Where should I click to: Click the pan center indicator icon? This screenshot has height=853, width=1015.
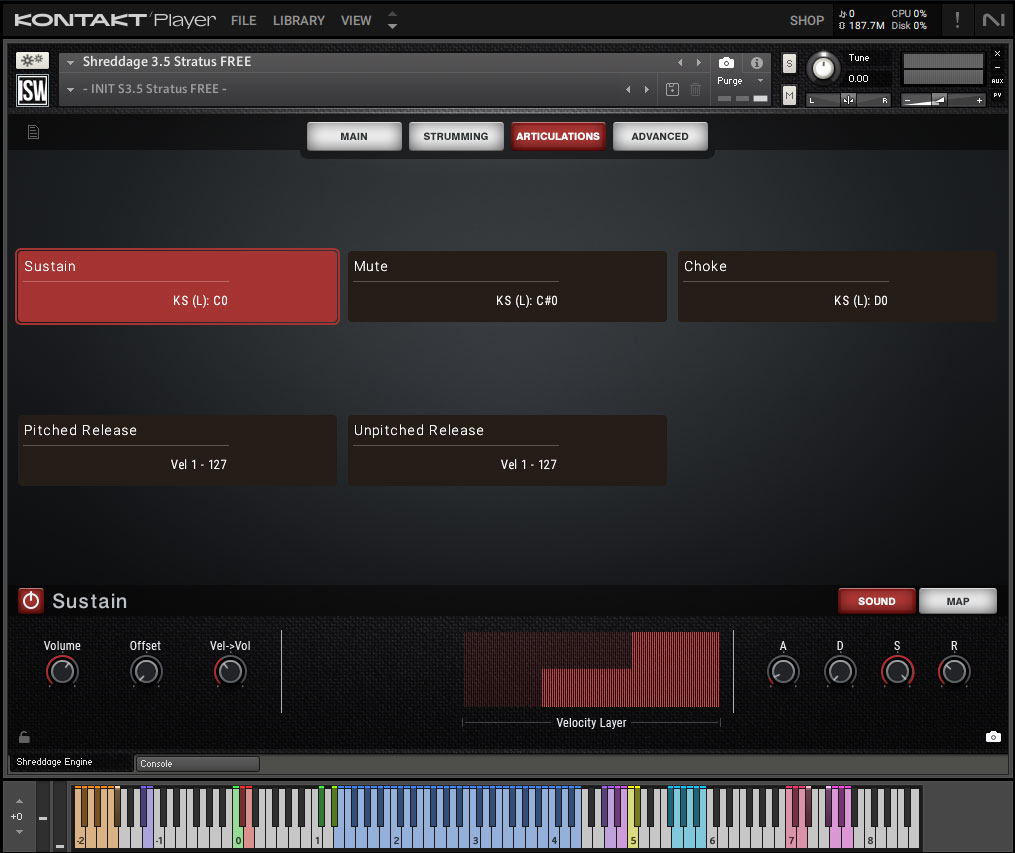[x=848, y=100]
